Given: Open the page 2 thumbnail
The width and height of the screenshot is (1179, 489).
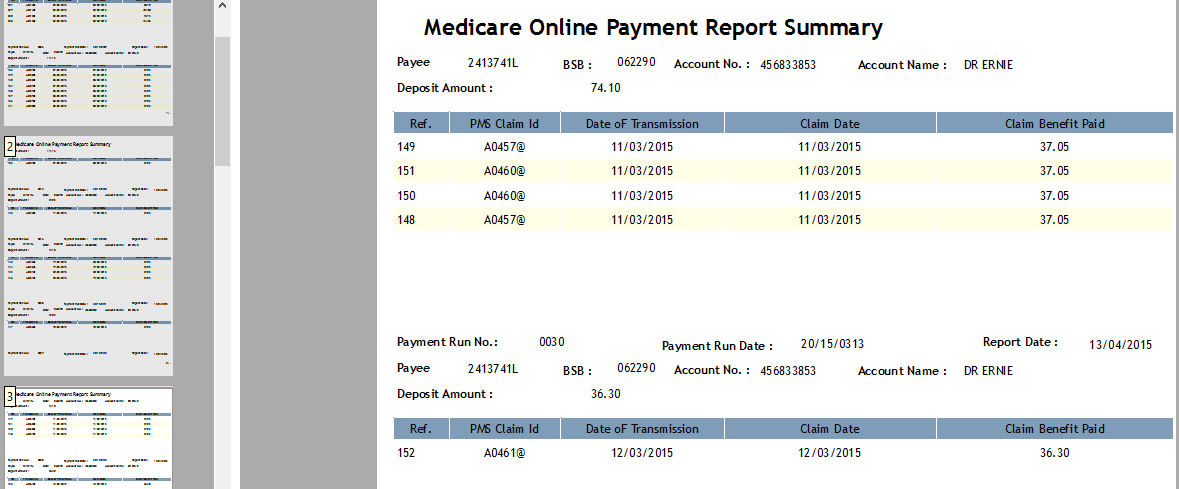Looking at the screenshot, I should pyautogui.click(x=89, y=256).
